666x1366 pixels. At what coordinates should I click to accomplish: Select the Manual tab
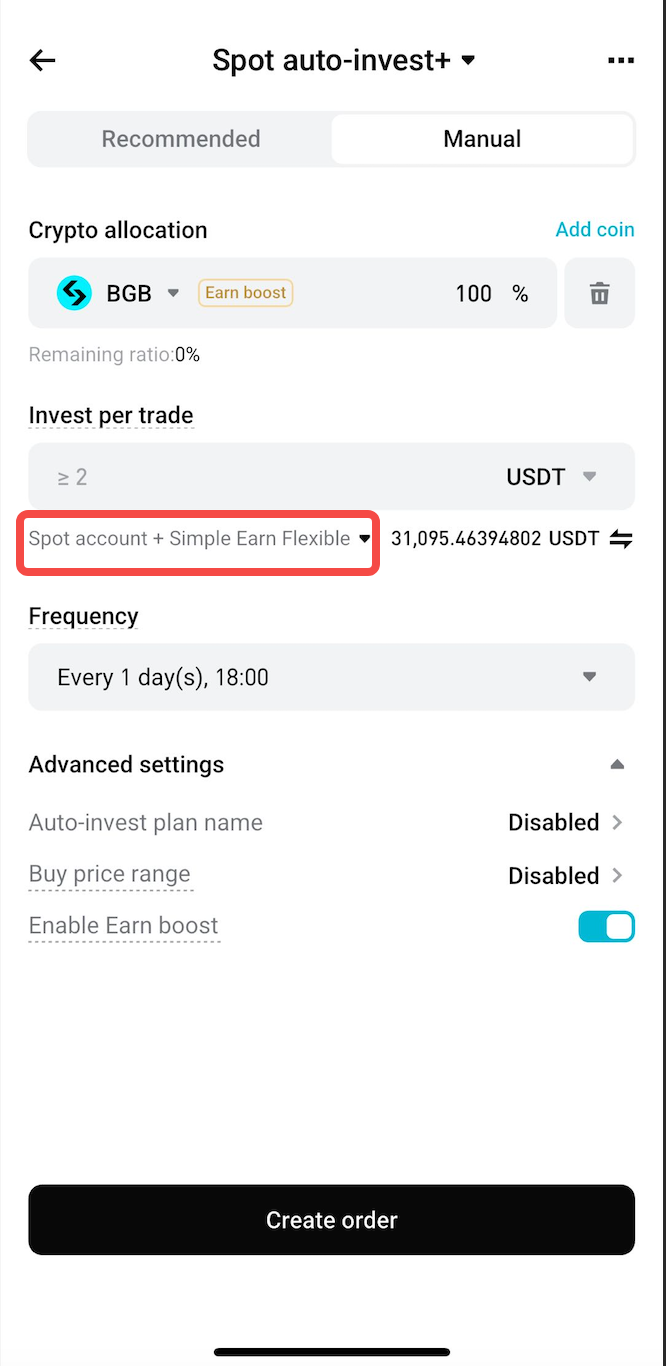click(x=481, y=139)
